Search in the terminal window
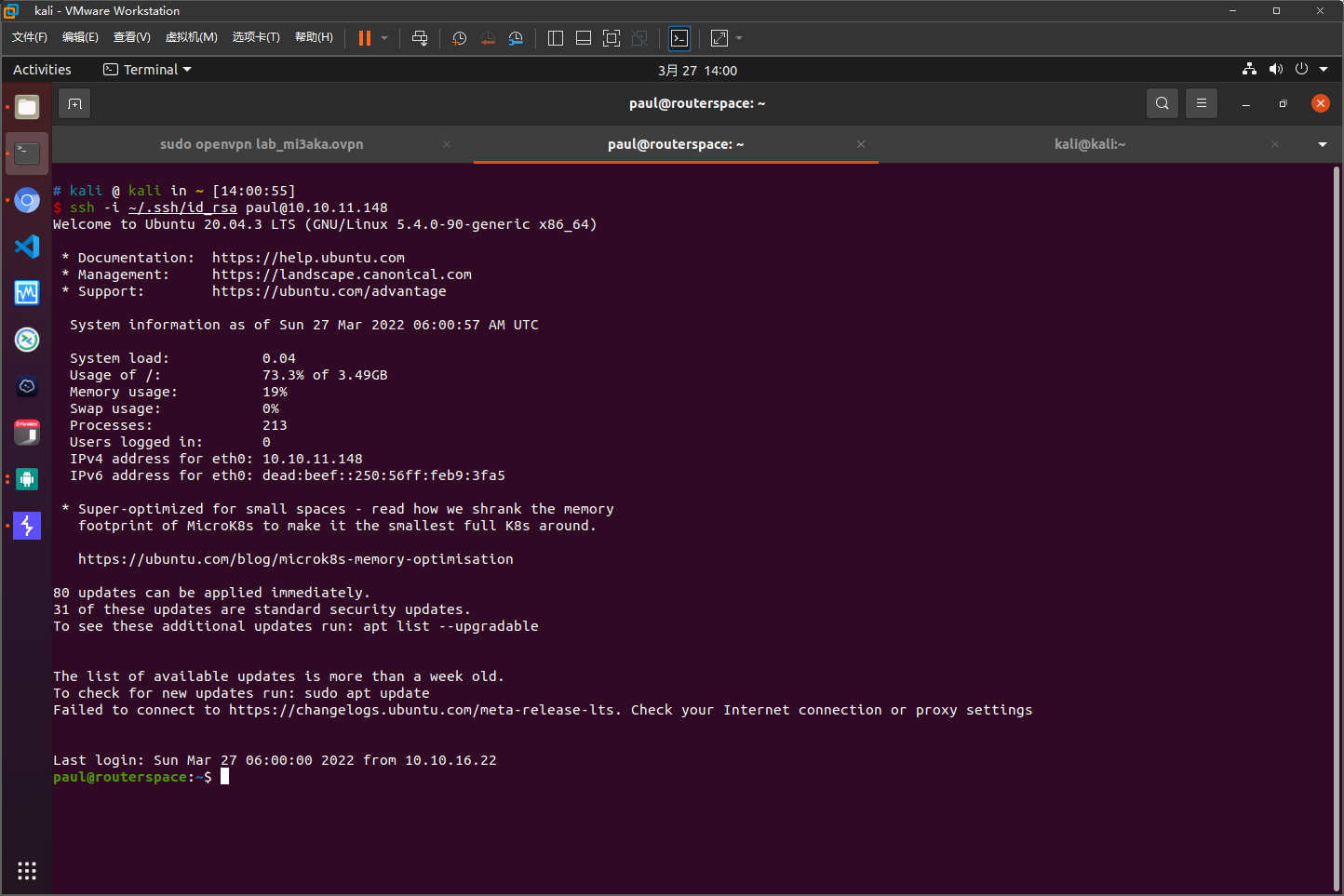The width and height of the screenshot is (1344, 896). [x=1163, y=103]
